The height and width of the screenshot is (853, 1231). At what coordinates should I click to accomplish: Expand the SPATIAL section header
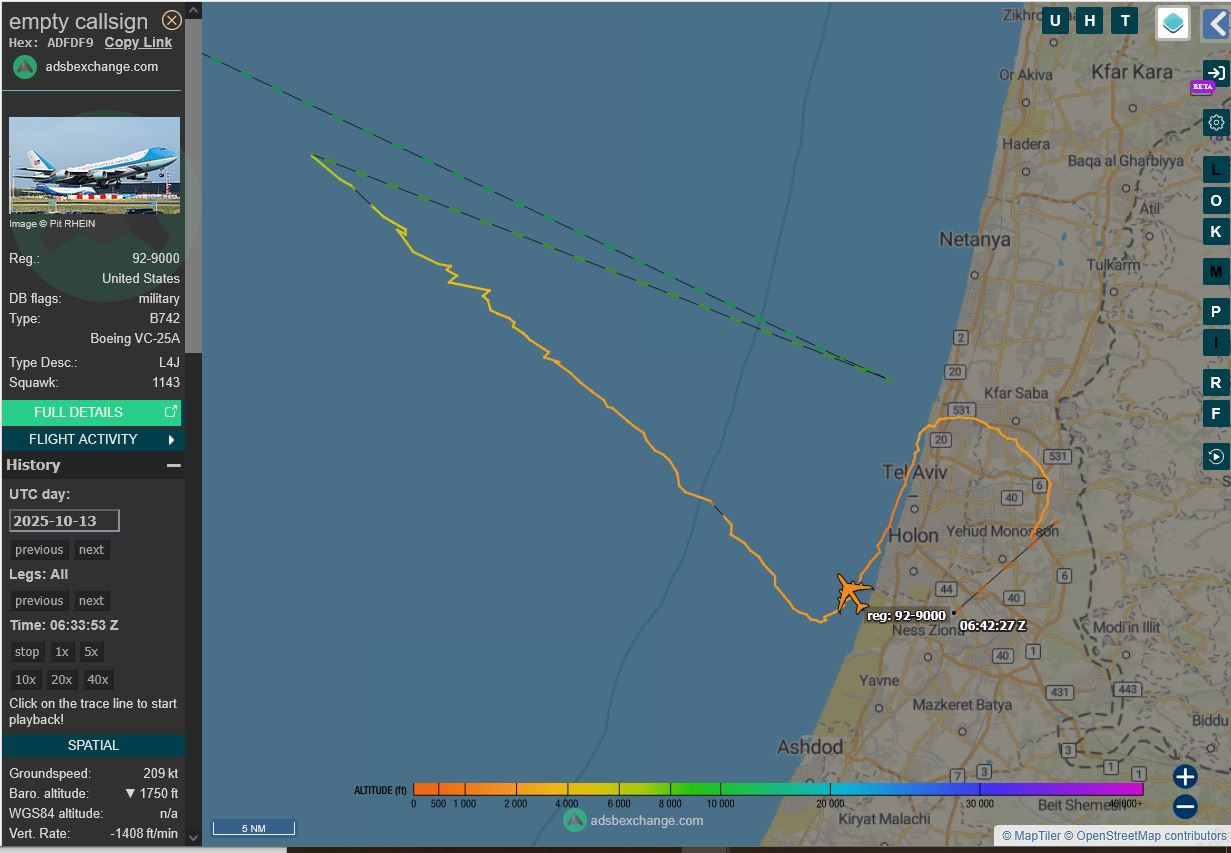pyautogui.click(x=93, y=745)
